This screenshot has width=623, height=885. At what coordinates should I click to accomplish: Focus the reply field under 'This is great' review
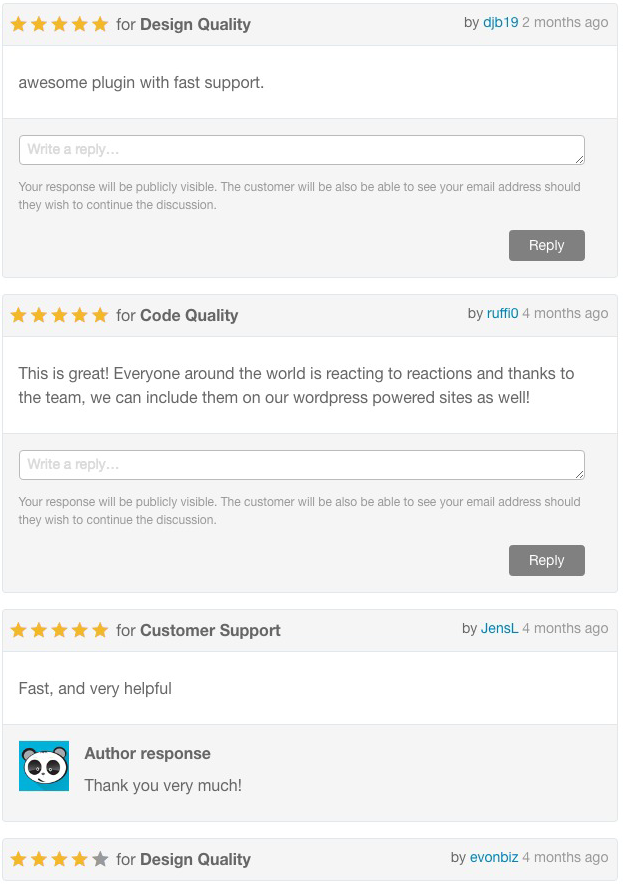(x=302, y=465)
